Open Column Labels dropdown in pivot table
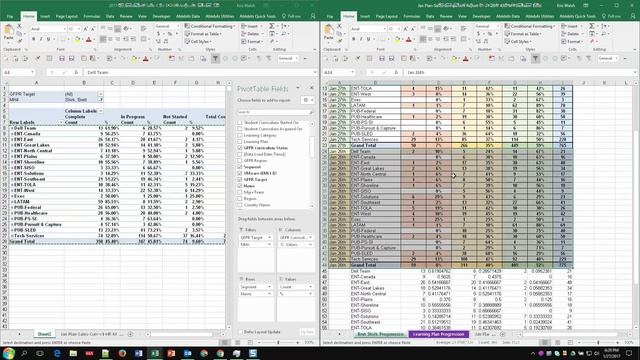 pos(101,111)
